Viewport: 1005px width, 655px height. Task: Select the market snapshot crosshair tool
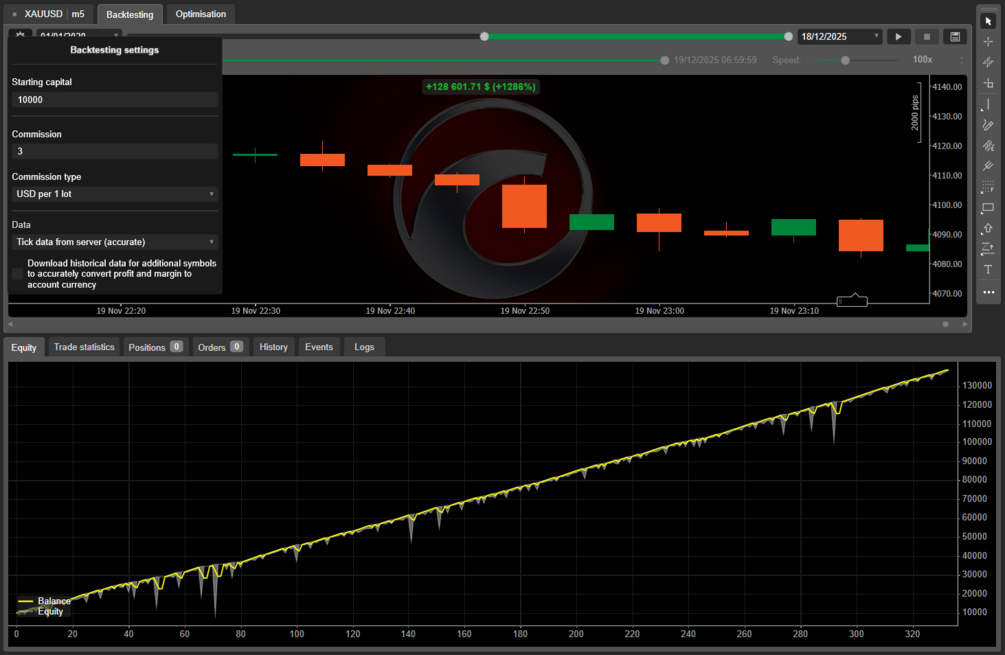pos(988,62)
